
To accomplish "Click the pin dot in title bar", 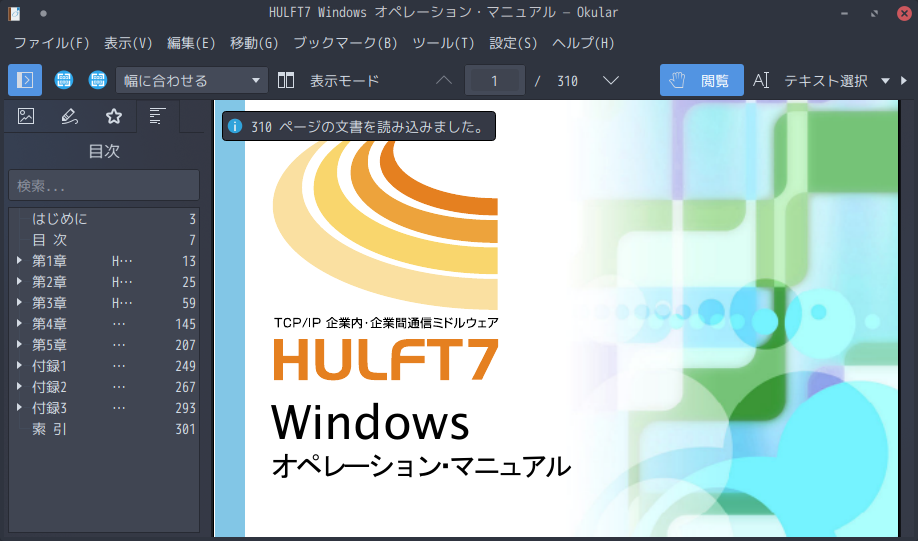I will [x=43, y=13].
